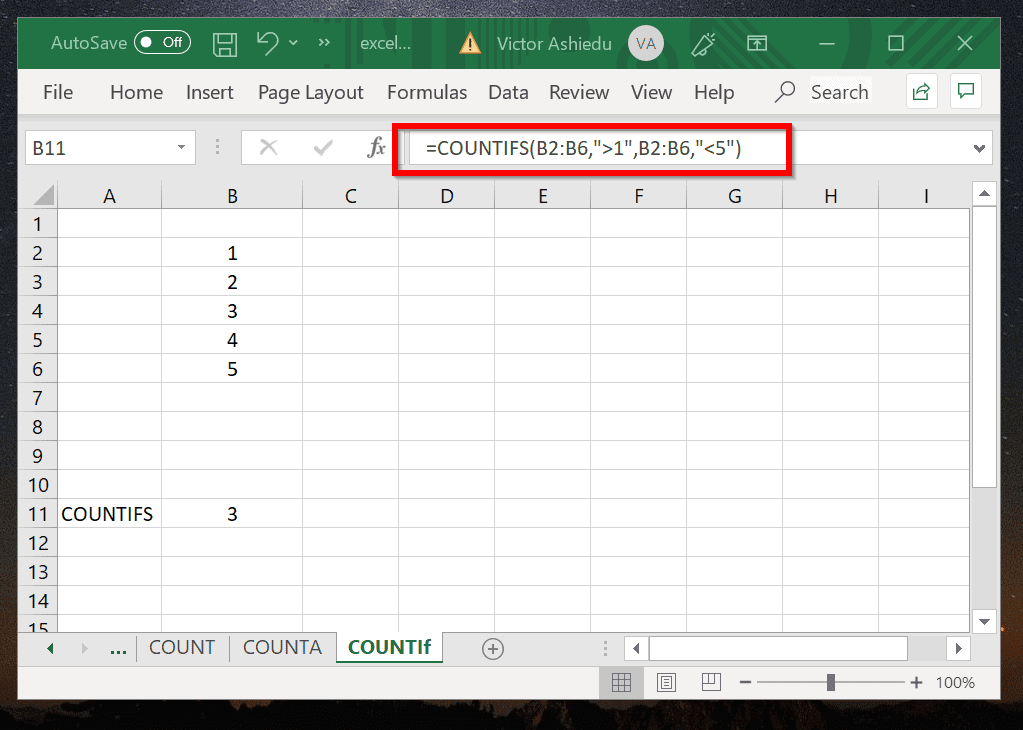Open Ribbon Display Options icon
This screenshot has height=730, width=1023.
point(757,44)
